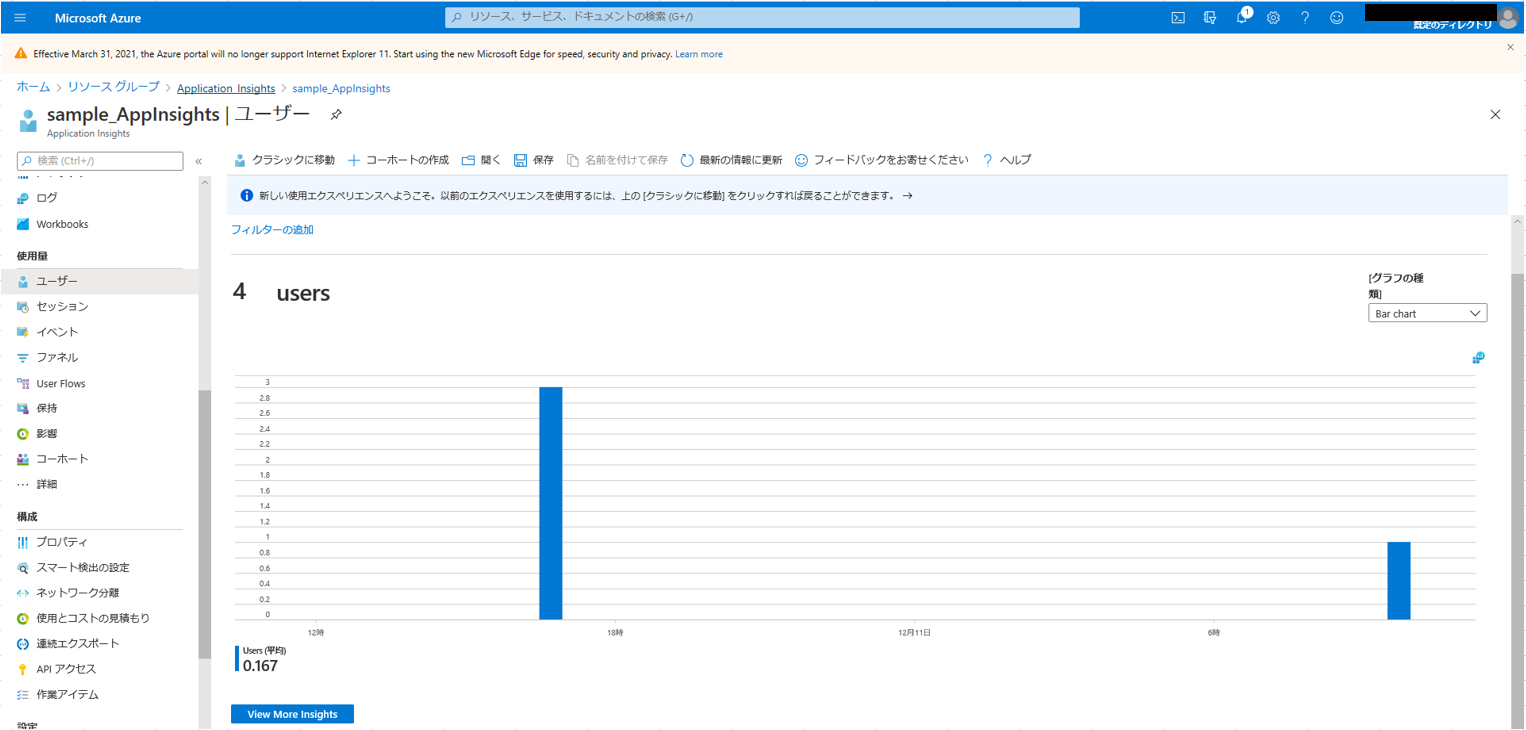Focus the top resource search box
The width and height of the screenshot is (1526, 730).
pyautogui.click(x=762, y=17)
